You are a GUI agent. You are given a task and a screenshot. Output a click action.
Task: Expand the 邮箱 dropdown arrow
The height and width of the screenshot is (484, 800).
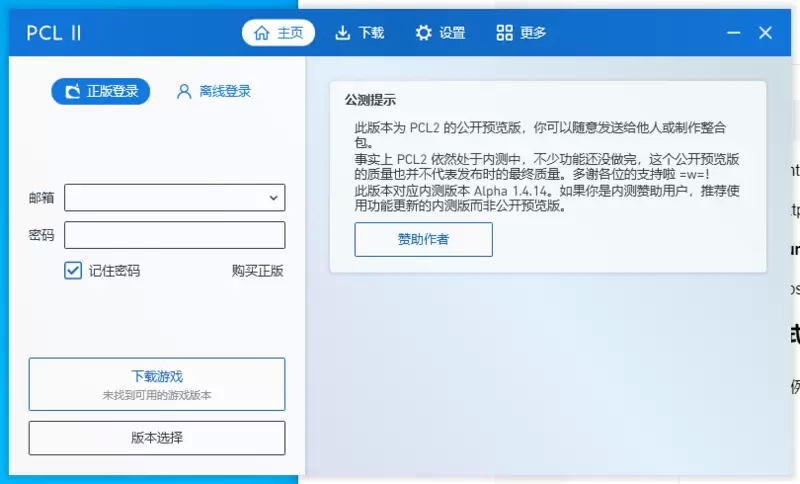coord(273,197)
